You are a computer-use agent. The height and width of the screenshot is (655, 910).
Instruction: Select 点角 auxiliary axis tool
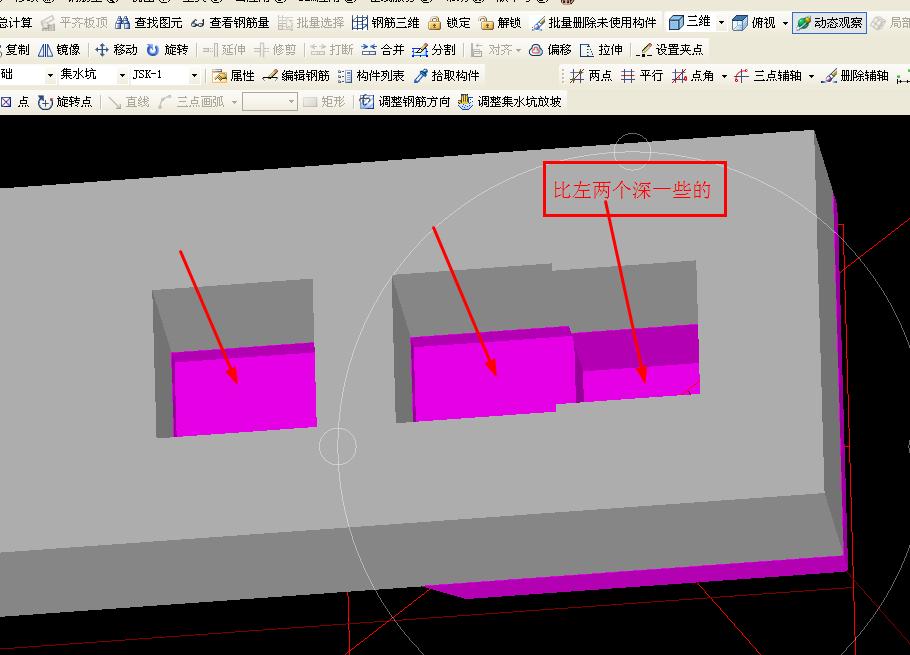[693, 76]
